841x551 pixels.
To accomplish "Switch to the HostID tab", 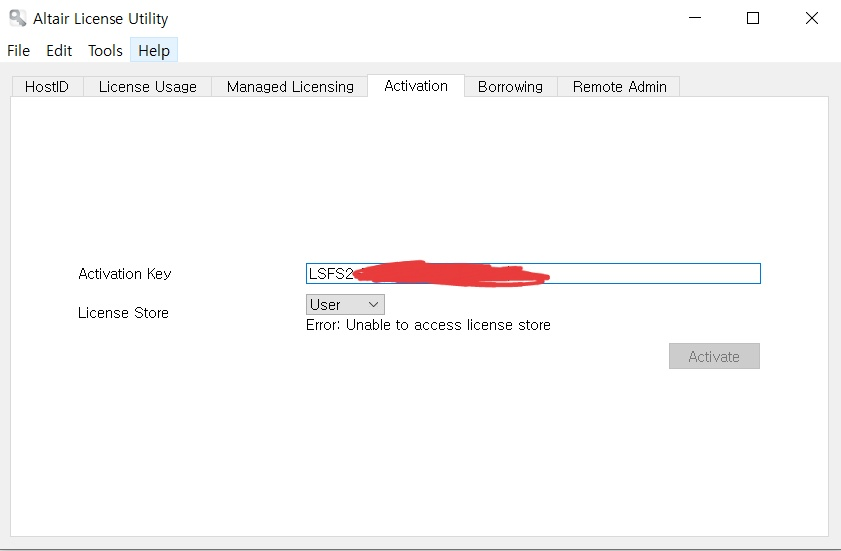I will click(x=47, y=86).
